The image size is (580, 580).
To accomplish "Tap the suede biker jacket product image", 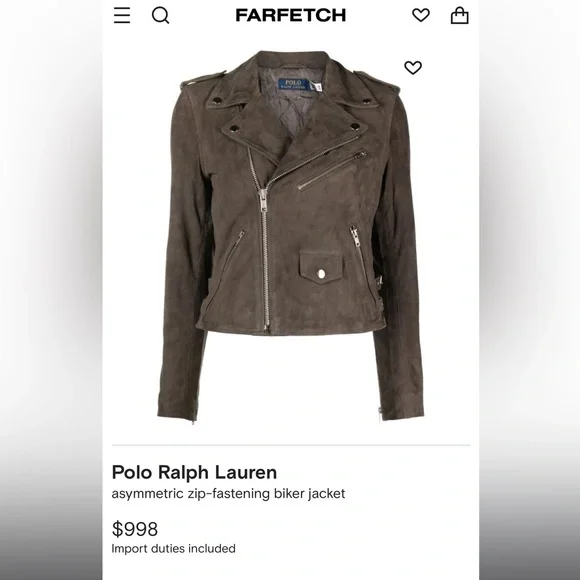I will tap(290, 237).
